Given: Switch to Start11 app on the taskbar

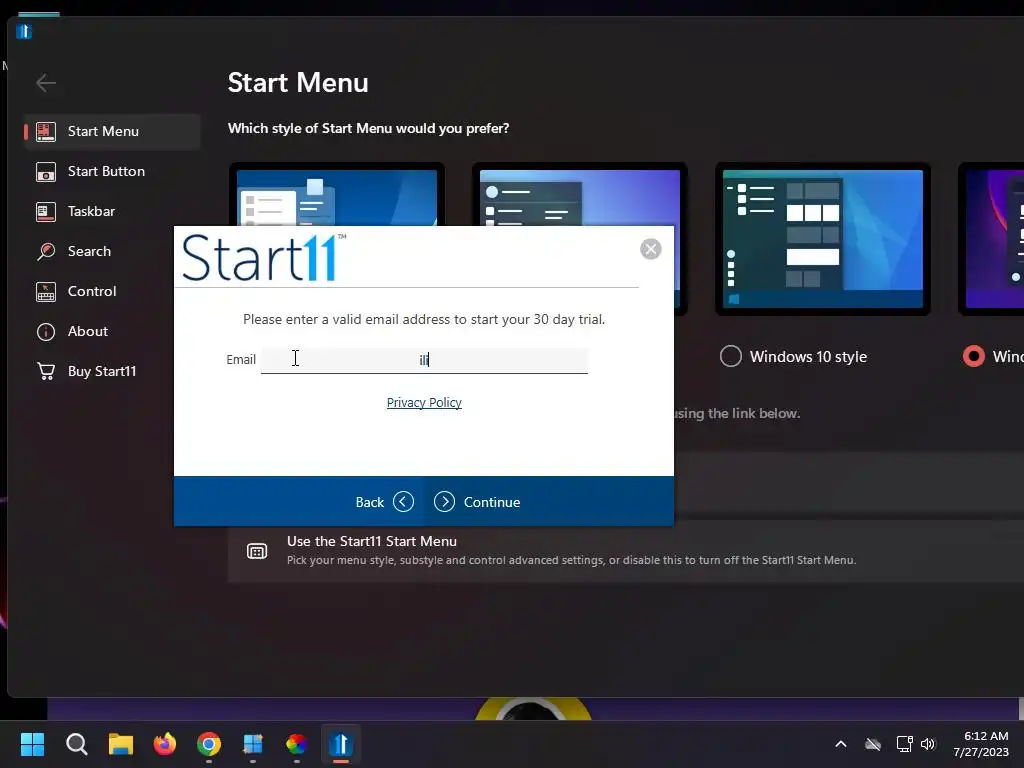Looking at the screenshot, I should [341, 744].
